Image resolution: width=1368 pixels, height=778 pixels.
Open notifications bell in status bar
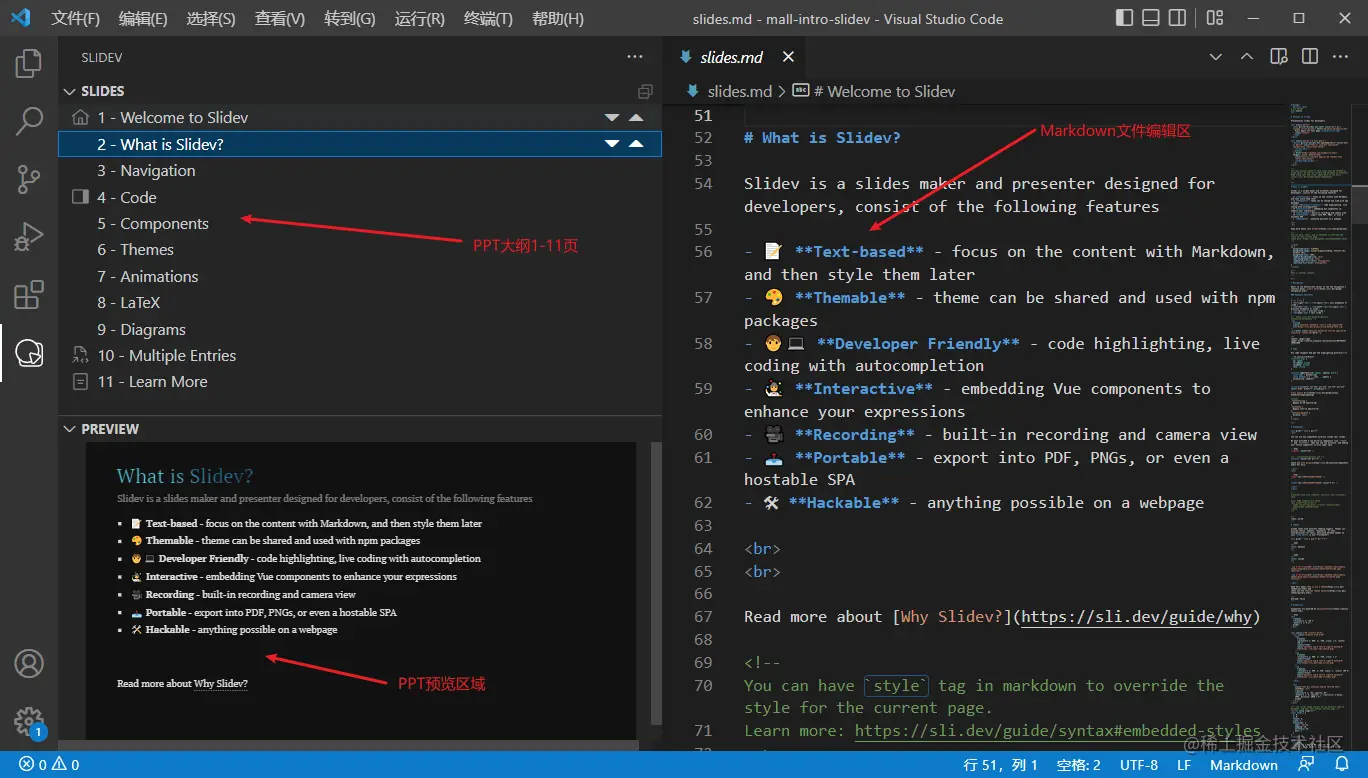coord(1340,765)
